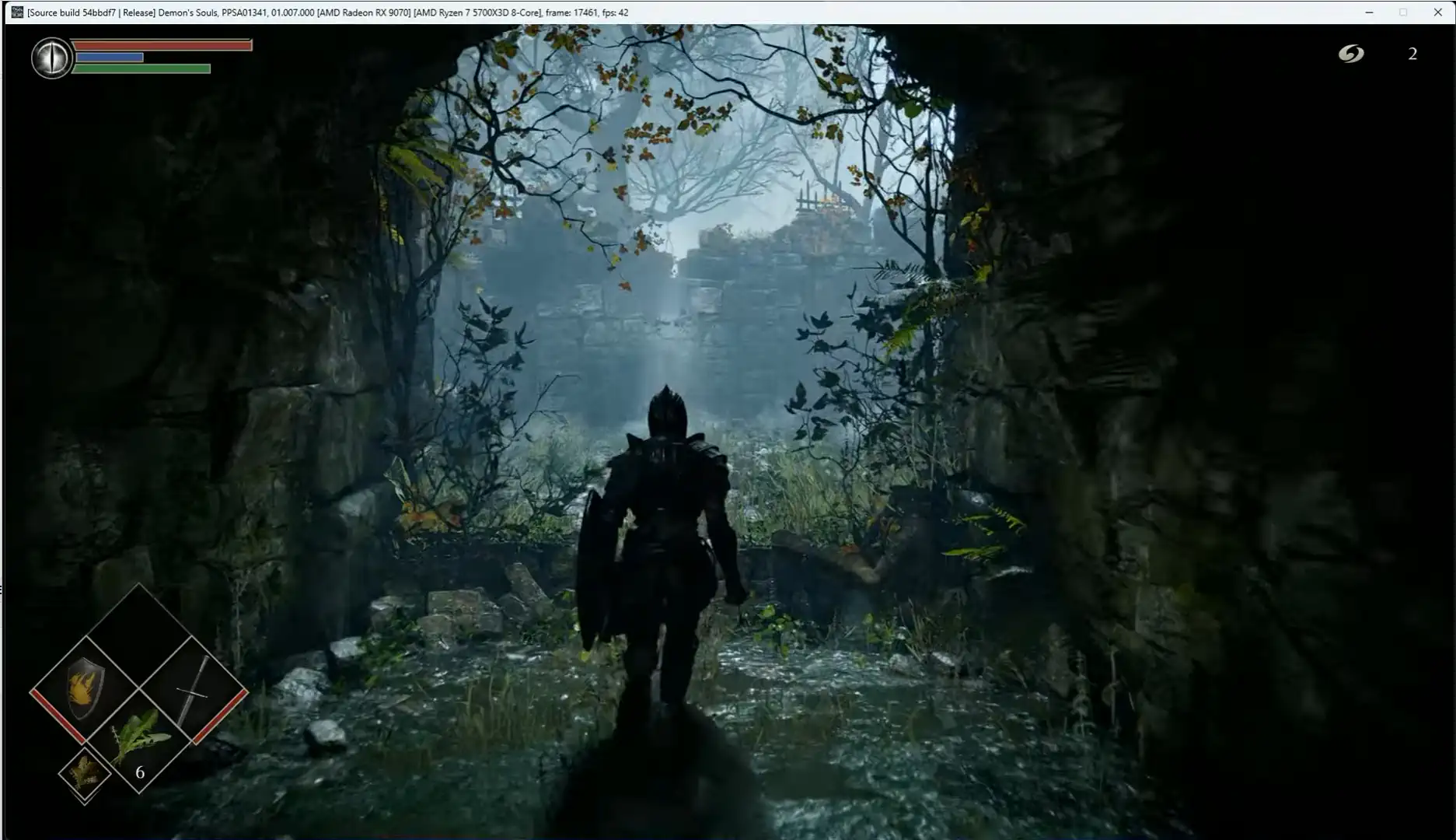Click the "[AMD Radeon RX 9070]" title text
This screenshot has height=840, width=1456.
coord(364,12)
